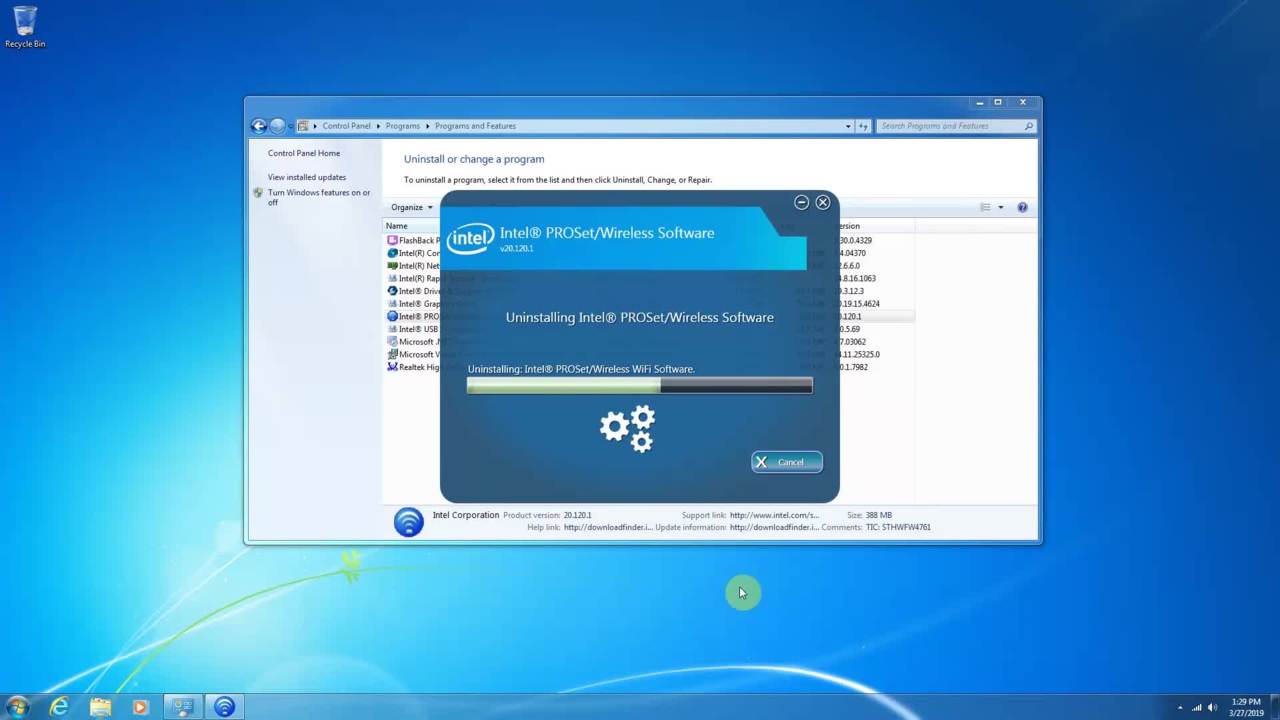Screen dimensions: 1280x720
Task: Click the Search Programs and Features field
Action: (950, 126)
